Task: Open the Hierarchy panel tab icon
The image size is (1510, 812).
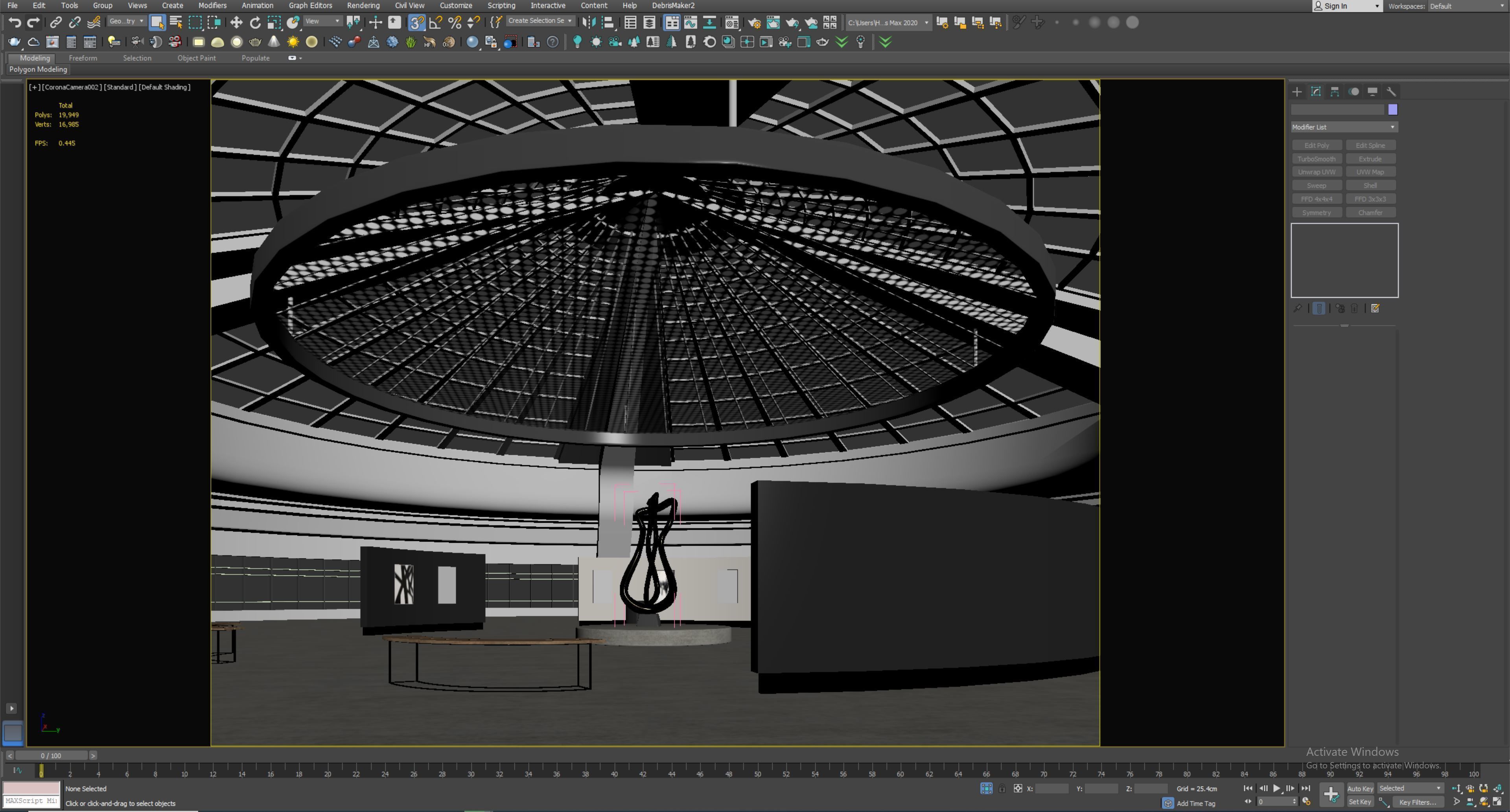Action: (x=1335, y=92)
